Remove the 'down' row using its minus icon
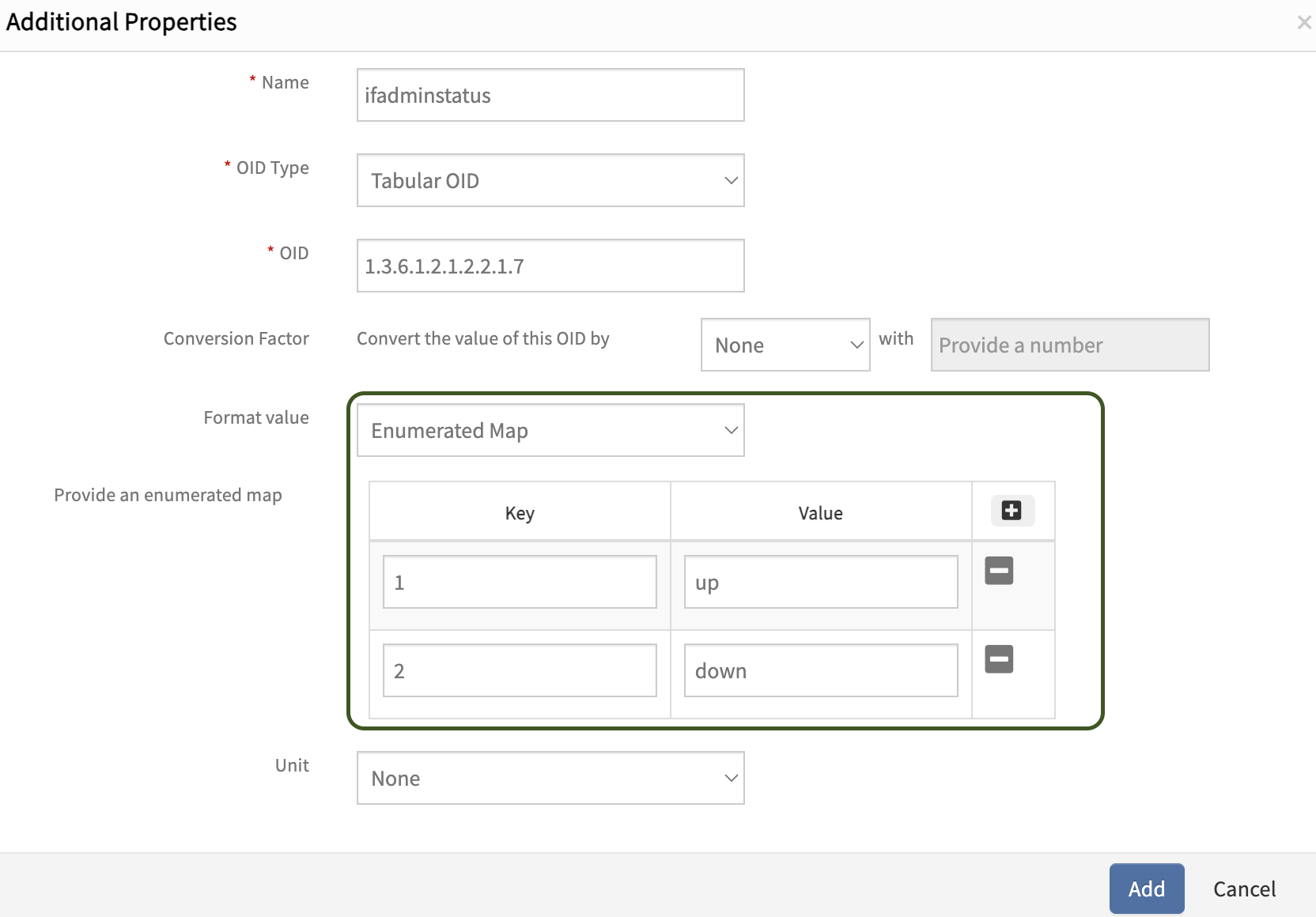 tap(999, 659)
